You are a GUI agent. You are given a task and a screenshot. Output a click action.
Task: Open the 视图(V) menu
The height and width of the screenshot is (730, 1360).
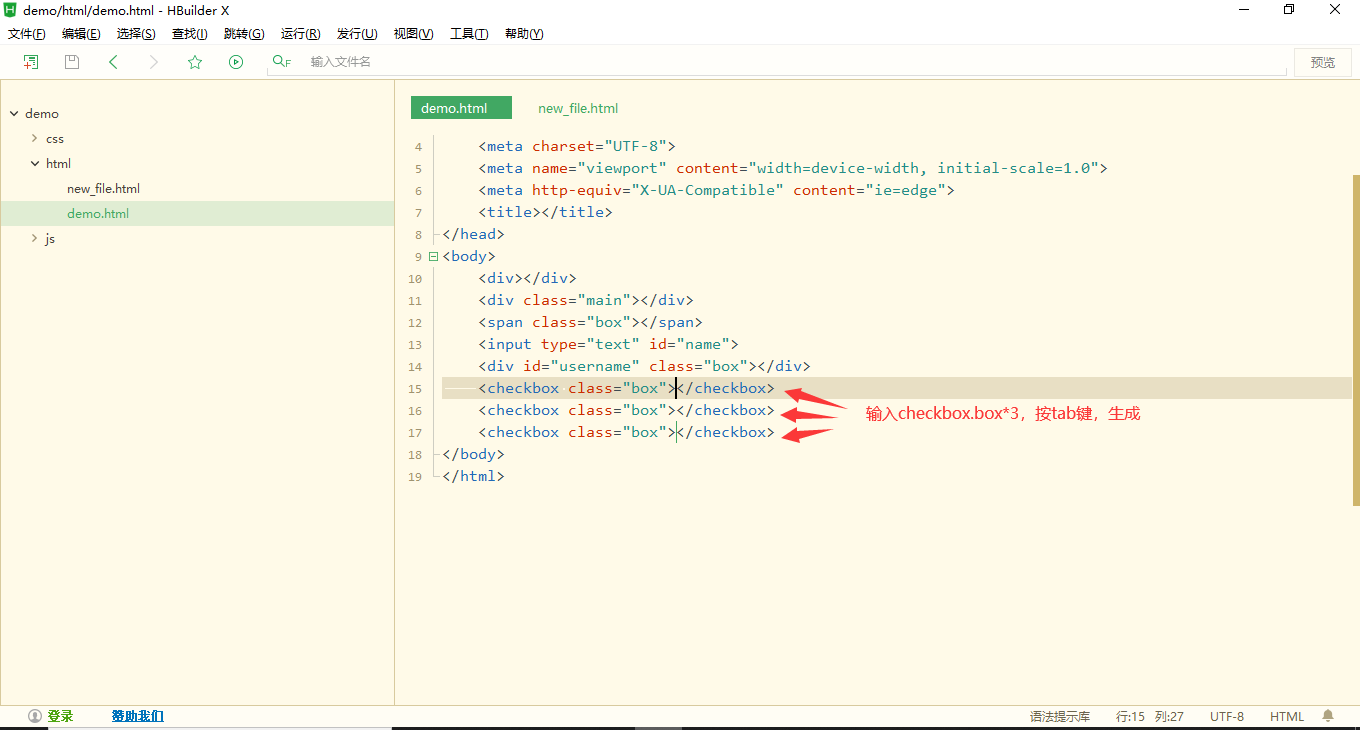pyautogui.click(x=413, y=34)
